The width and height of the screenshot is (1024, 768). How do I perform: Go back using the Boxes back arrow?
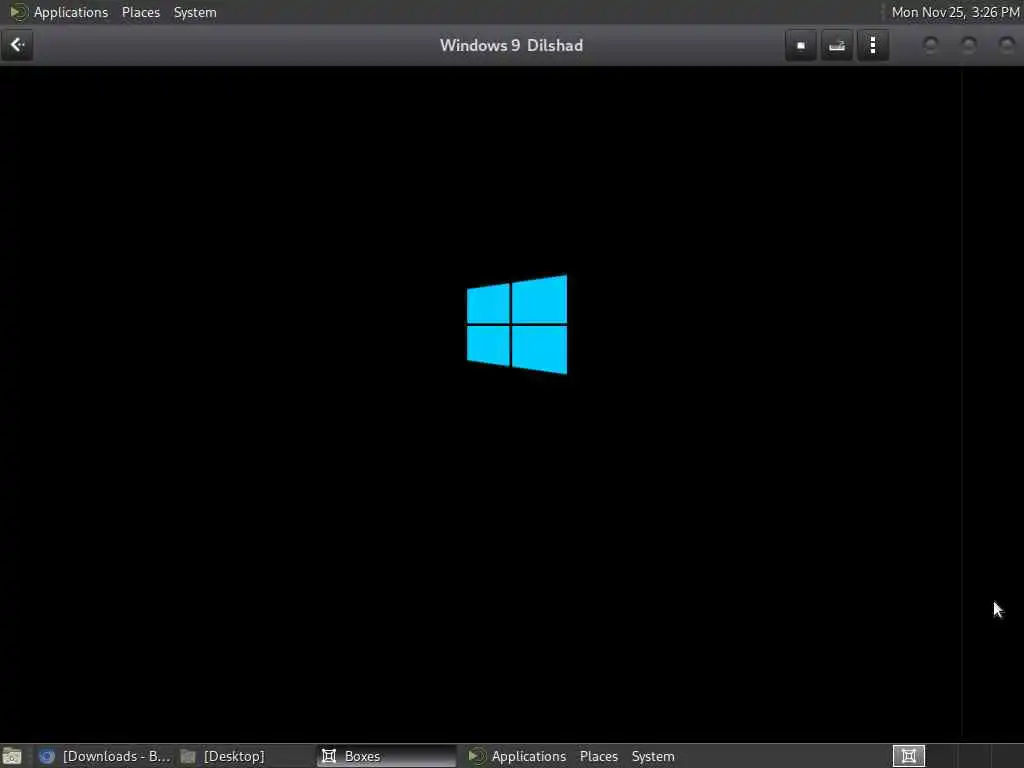click(x=17, y=45)
